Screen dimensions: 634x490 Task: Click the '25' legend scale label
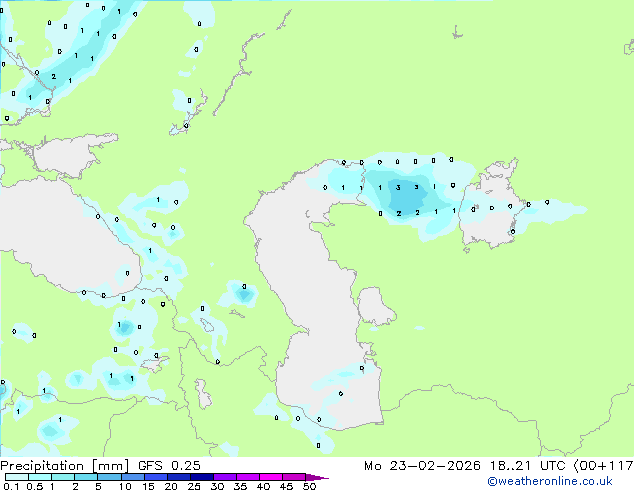pos(194,486)
